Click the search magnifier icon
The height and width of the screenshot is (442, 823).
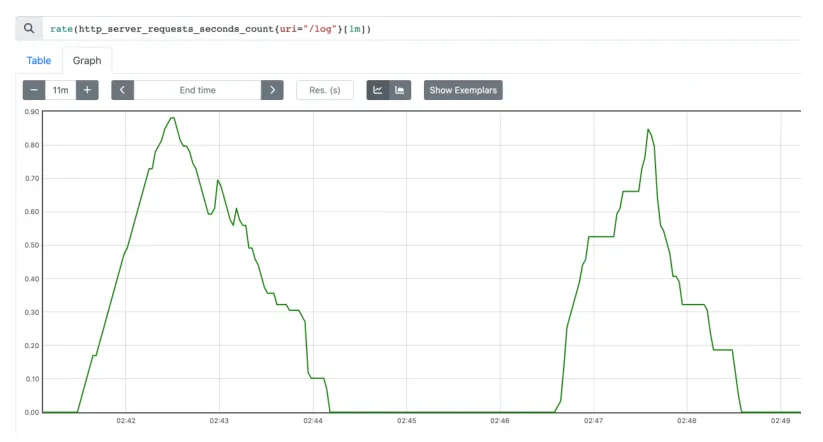click(x=29, y=28)
